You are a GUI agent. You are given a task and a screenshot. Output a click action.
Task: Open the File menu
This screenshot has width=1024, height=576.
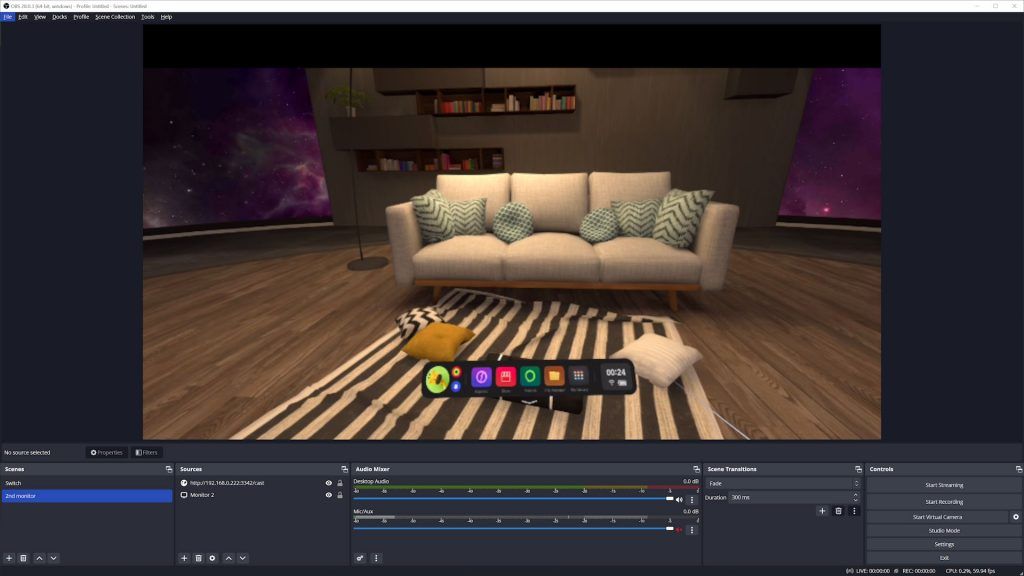click(8, 17)
